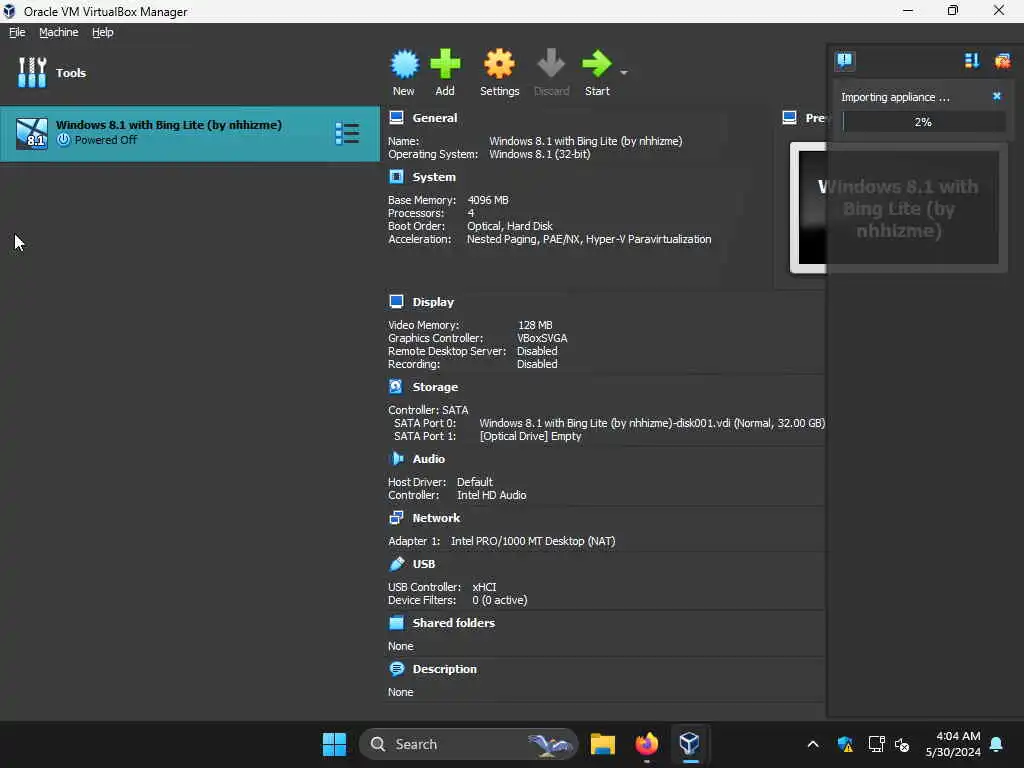Viewport: 1024px width, 768px height.
Task: Click the Powered Off status icon
Action: click(63, 140)
